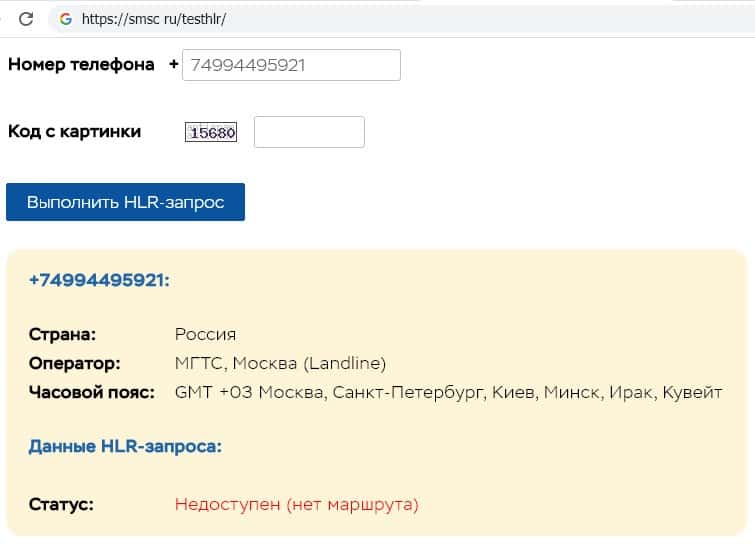Click the Статус label

click(x=61, y=504)
